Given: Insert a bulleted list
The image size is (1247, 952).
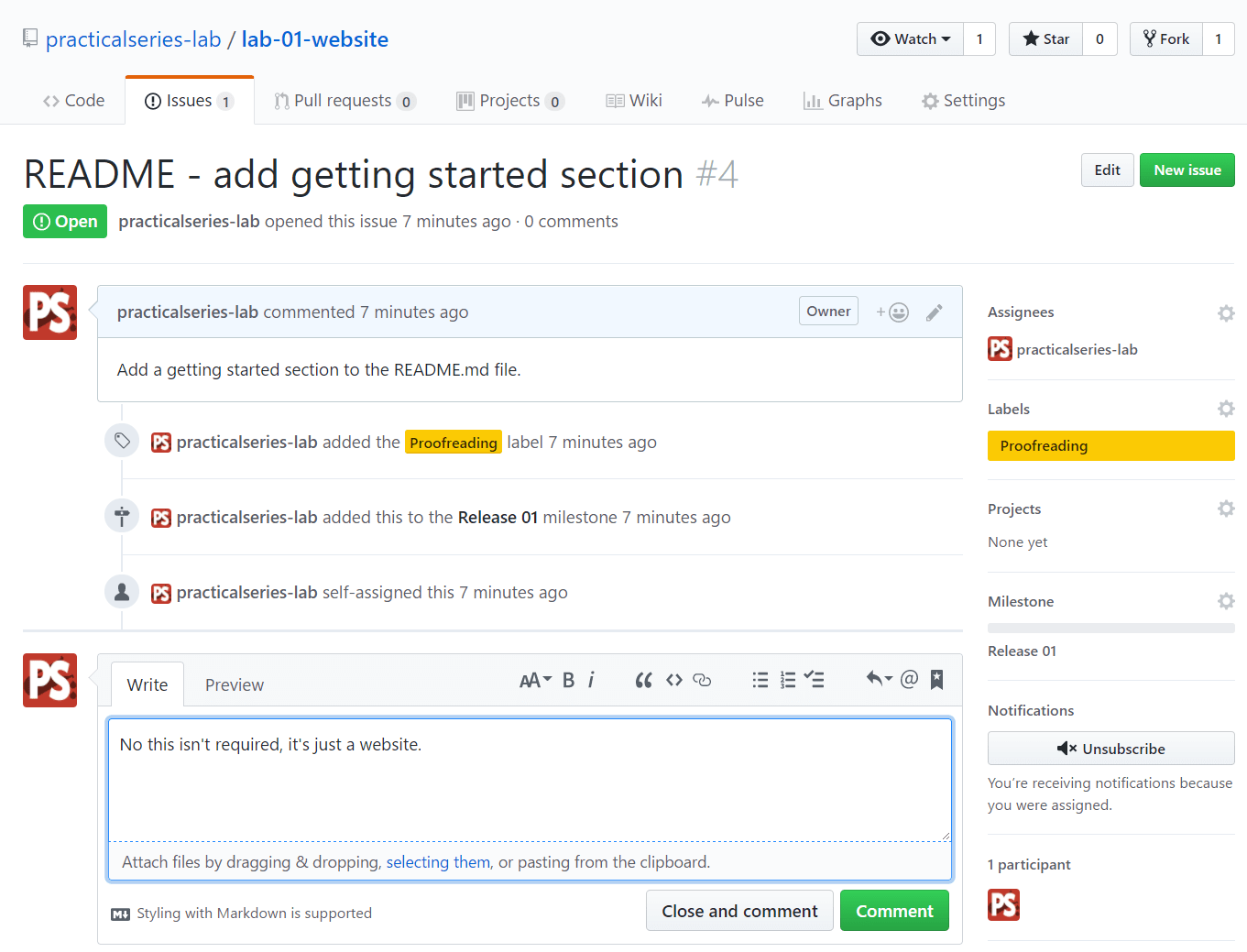Looking at the screenshot, I should pyautogui.click(x=760, y=680).
